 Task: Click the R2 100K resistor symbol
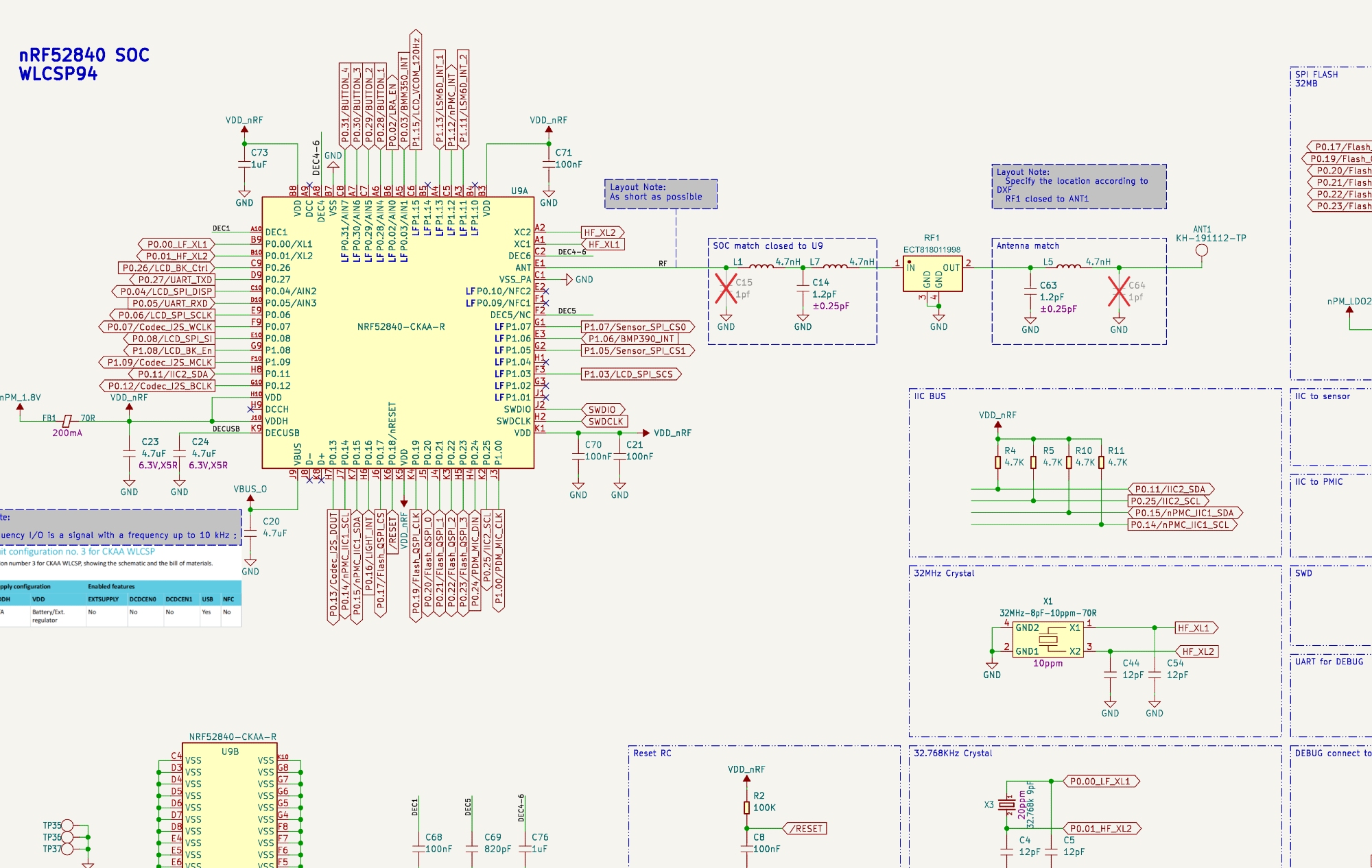pos(746,808)
